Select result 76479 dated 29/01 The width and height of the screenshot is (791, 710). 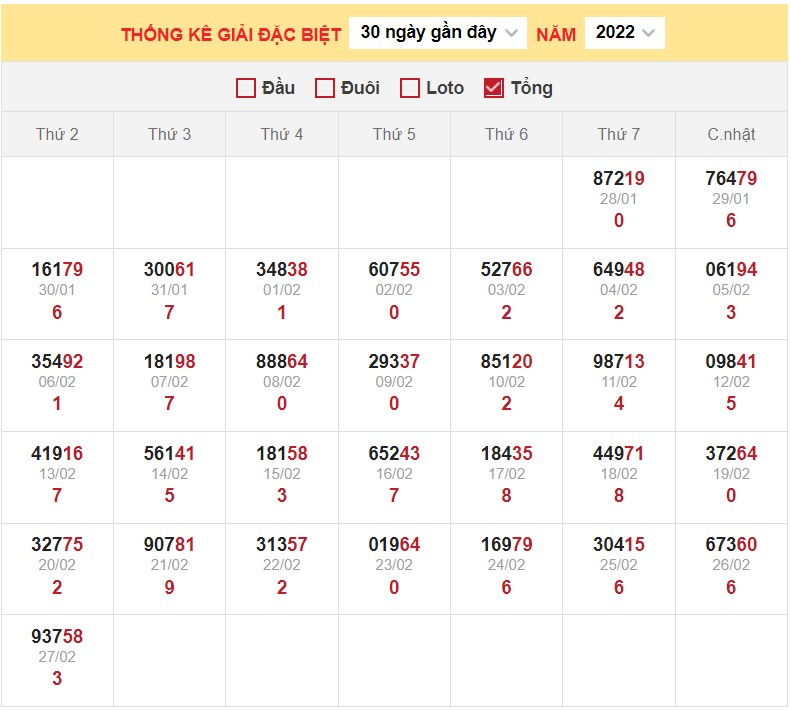point(731,179)
